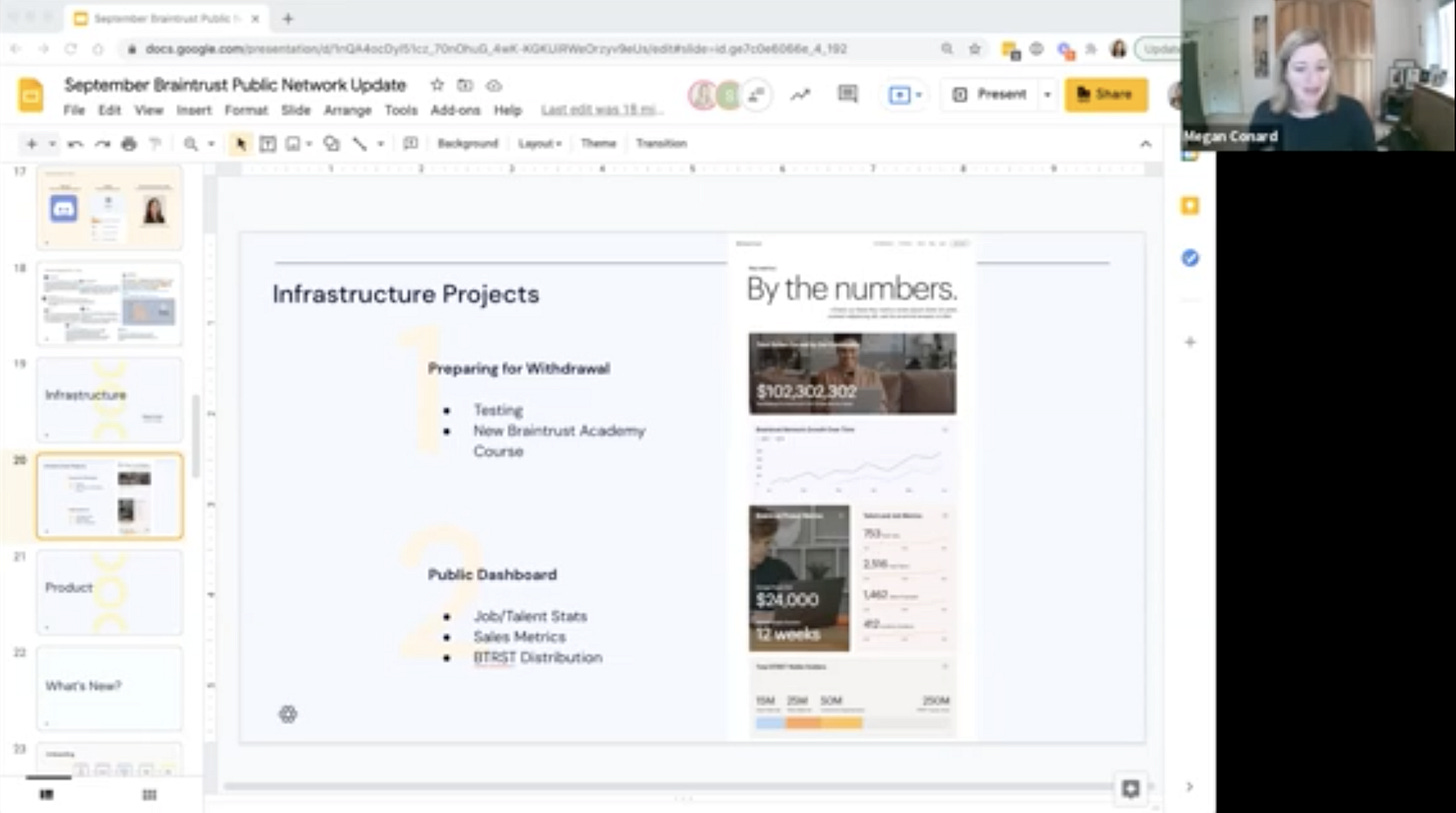The image size is (1456, 813).
Task: Click the green 'S' collaborator avatar
Action: [x=729, y=95]
